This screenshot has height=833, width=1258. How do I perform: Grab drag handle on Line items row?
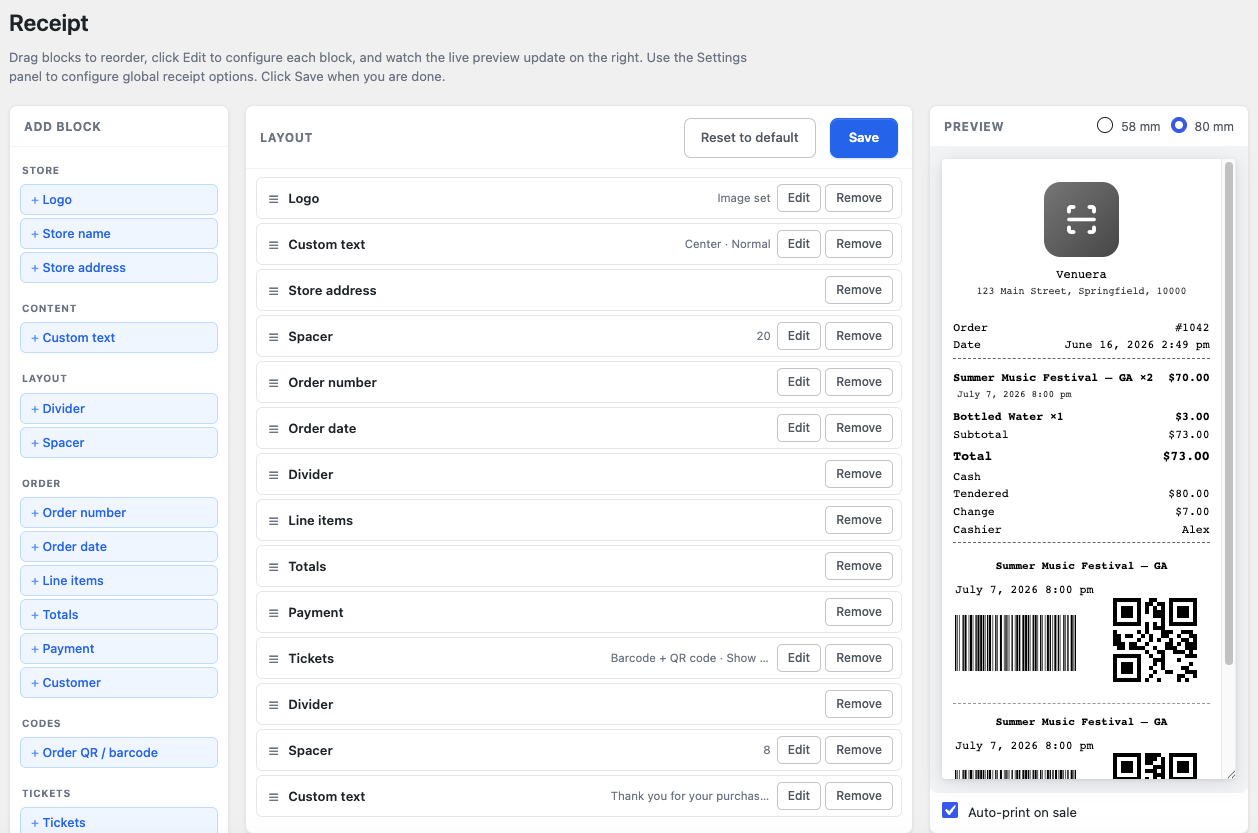[273, 521]
